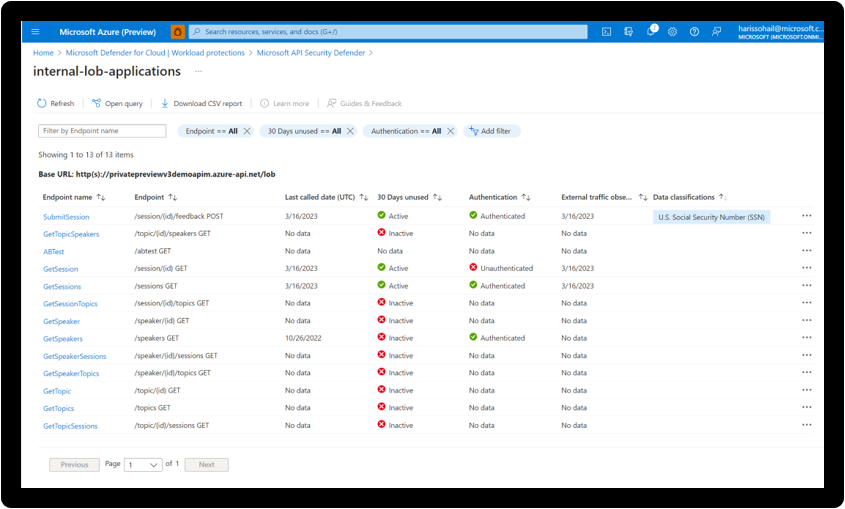Open the ellipsis next to the internal-lob-applications title

click(198, 71)
